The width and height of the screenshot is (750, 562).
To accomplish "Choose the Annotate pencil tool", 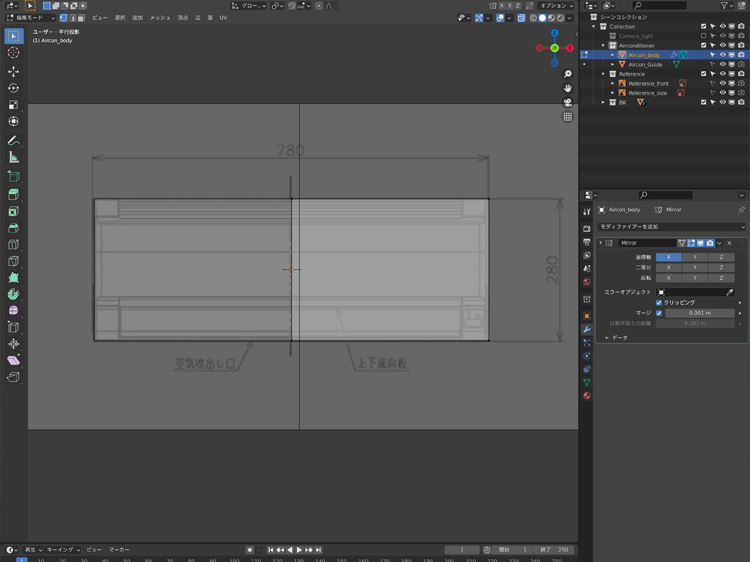I will (14, 140).
